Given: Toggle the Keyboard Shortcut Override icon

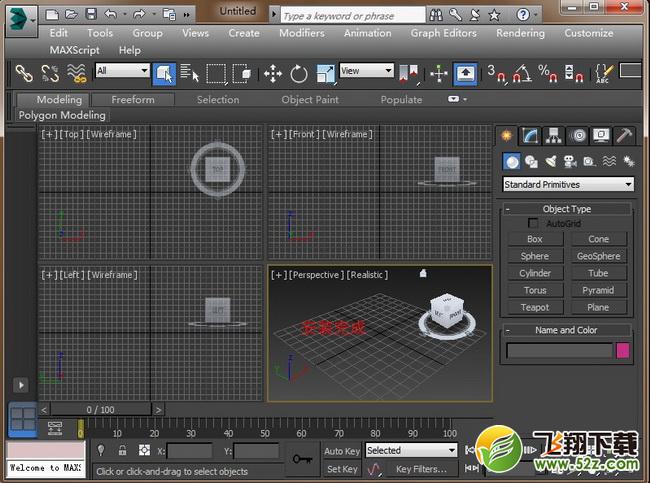Looking at the screenshot, I should [x=465, y=74].
